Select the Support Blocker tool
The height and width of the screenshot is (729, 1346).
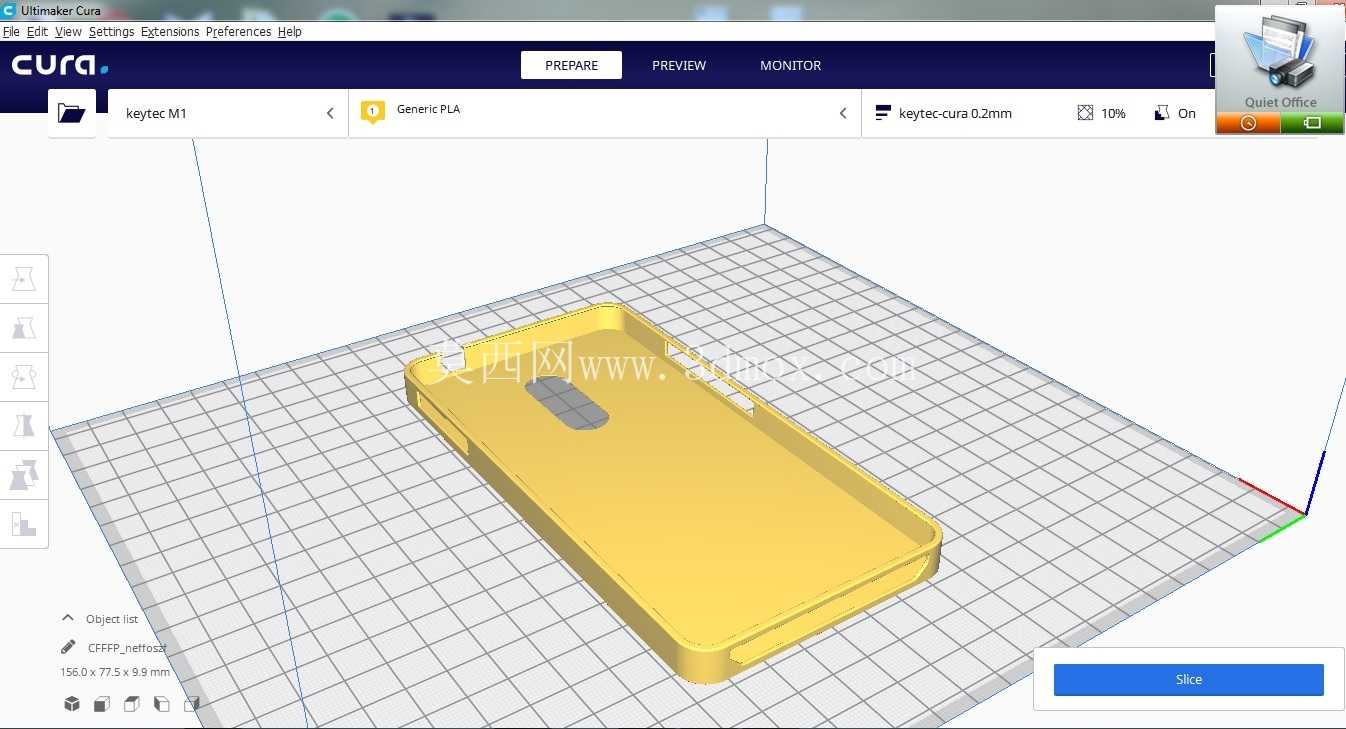(24, 523)
